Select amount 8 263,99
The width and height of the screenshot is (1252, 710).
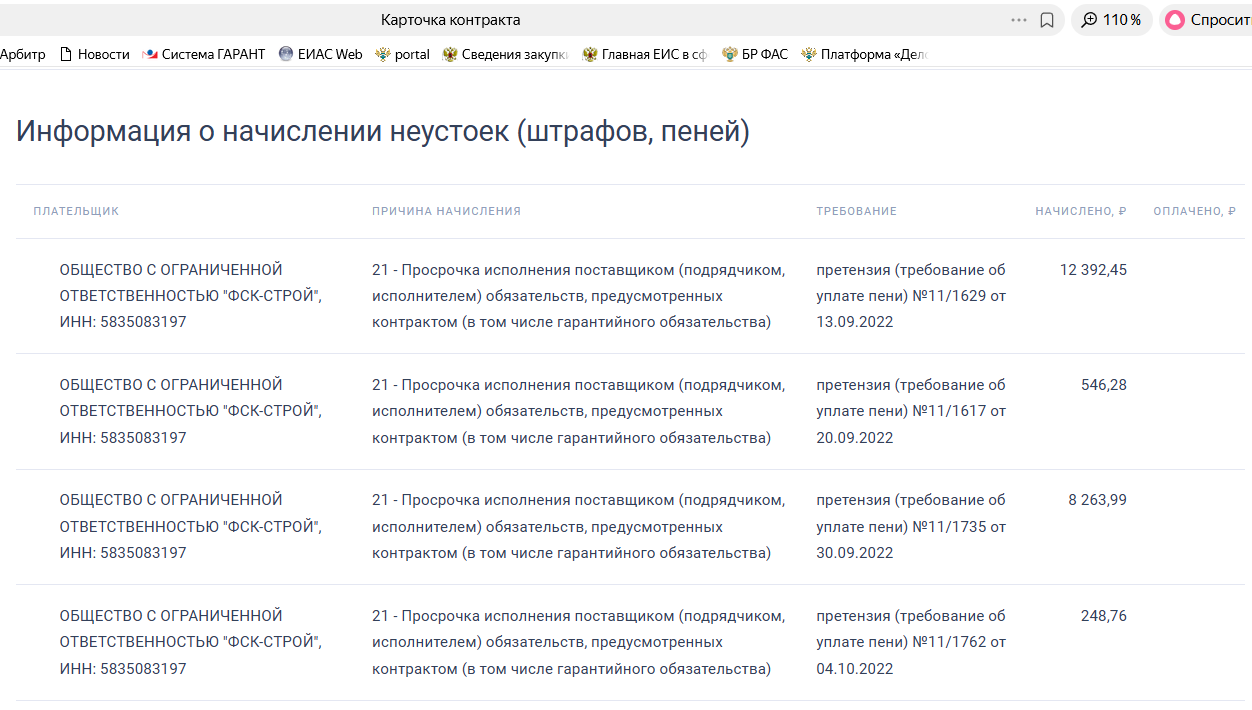tap(1097, 500)
